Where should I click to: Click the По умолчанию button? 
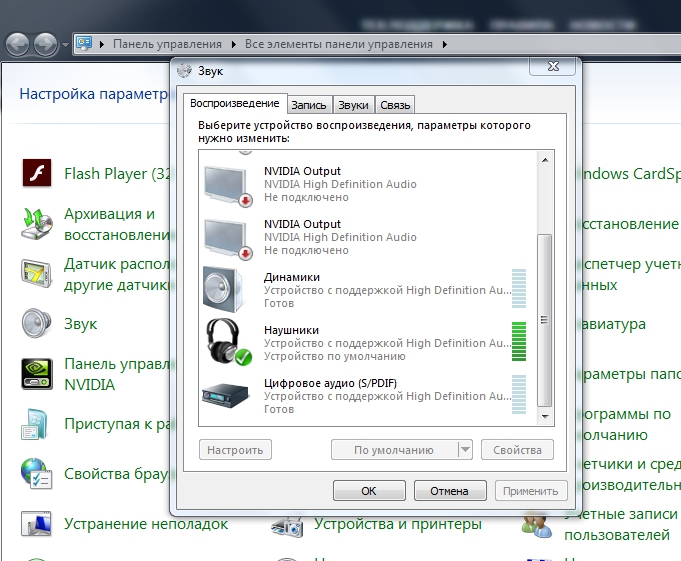click(394, 450)
